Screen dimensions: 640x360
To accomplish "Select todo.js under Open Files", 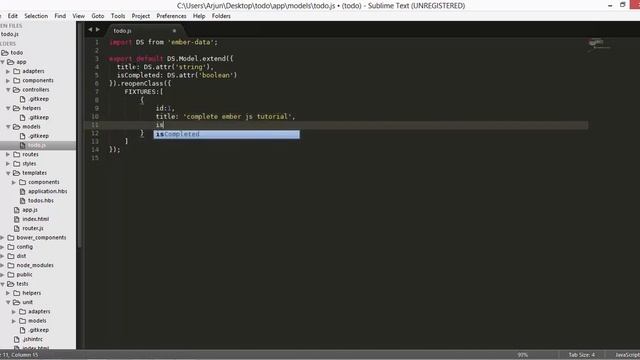I will pos(9,34).
